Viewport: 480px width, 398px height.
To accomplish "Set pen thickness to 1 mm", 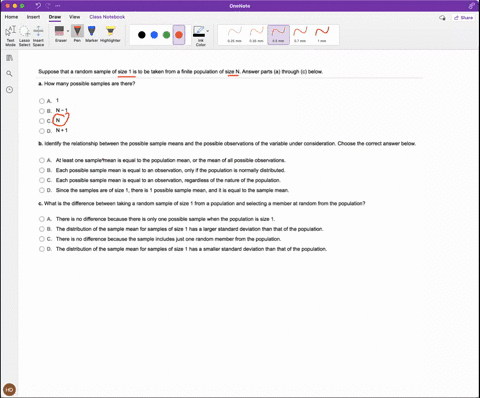I will point(322,35).
